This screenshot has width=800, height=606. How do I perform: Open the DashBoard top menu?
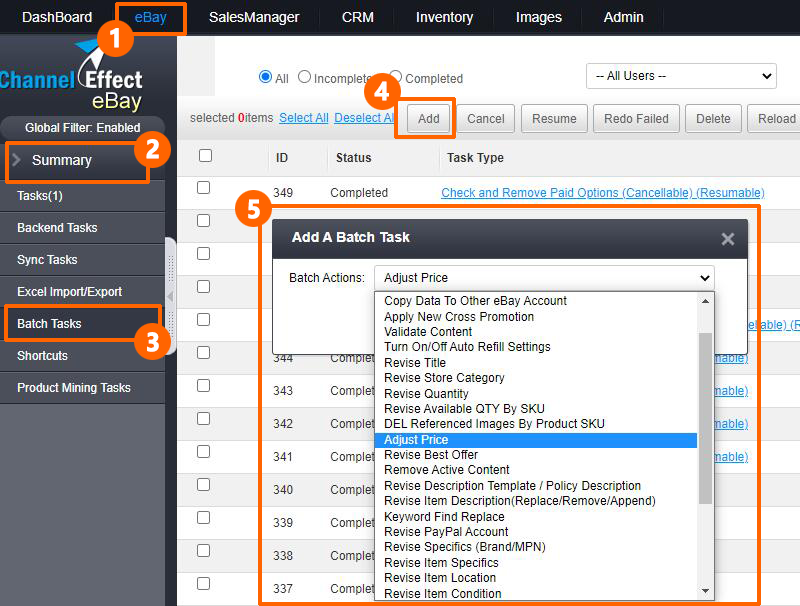point(57,17)
